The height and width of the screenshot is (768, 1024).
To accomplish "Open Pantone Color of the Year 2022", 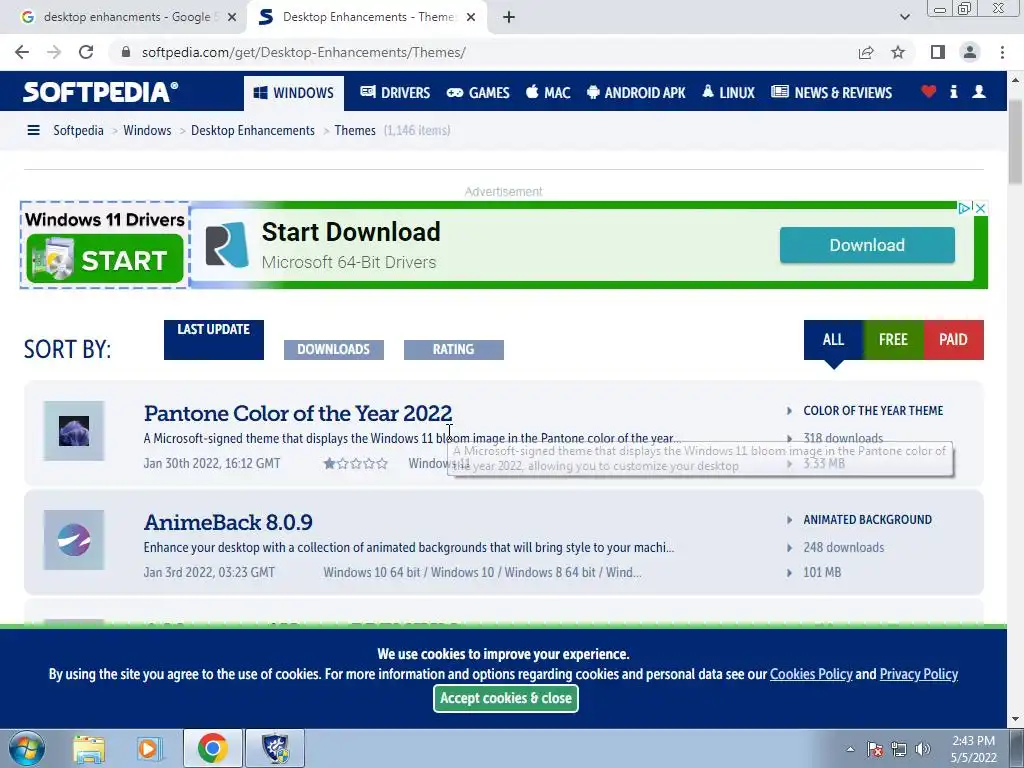I will click(298, 413).
